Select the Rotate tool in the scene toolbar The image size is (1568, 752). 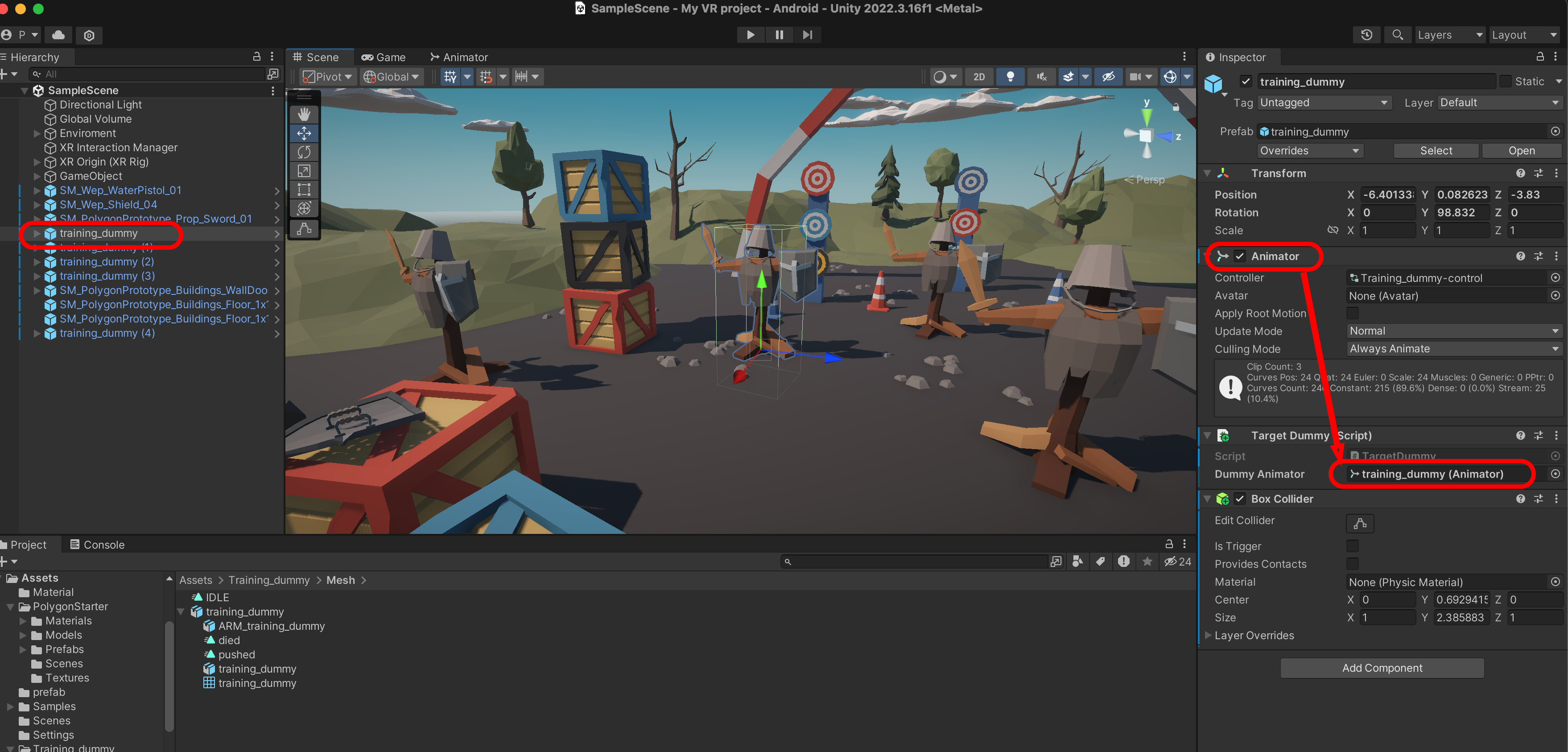click(304, 152)
